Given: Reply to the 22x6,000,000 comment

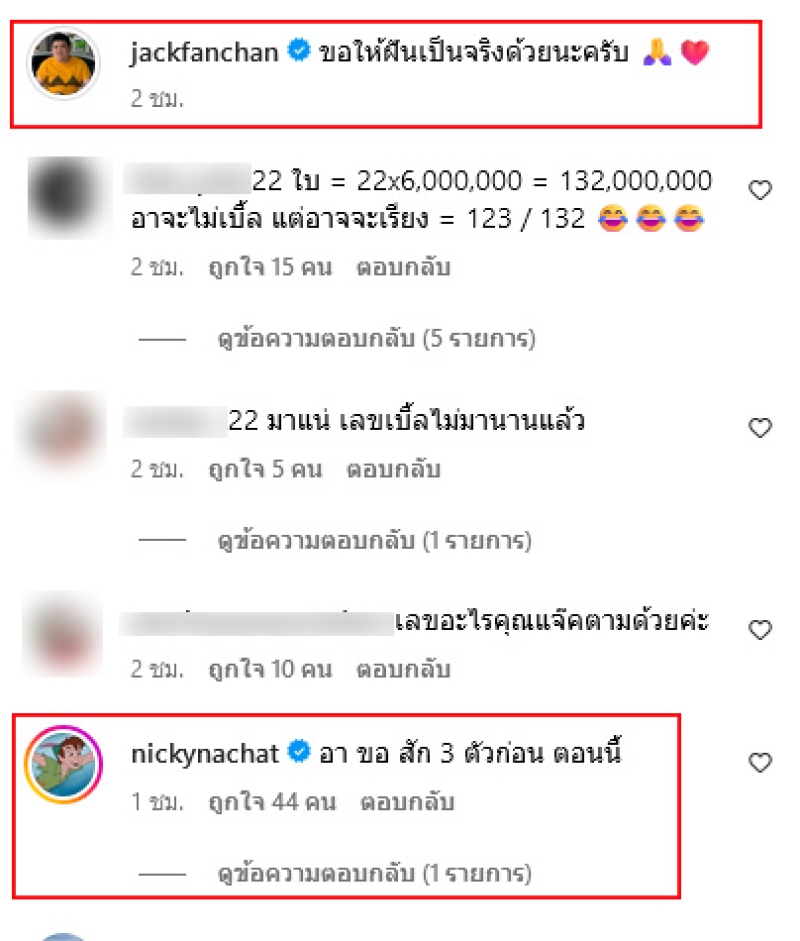Looking at the screenshot, I should tap(403, 267).
